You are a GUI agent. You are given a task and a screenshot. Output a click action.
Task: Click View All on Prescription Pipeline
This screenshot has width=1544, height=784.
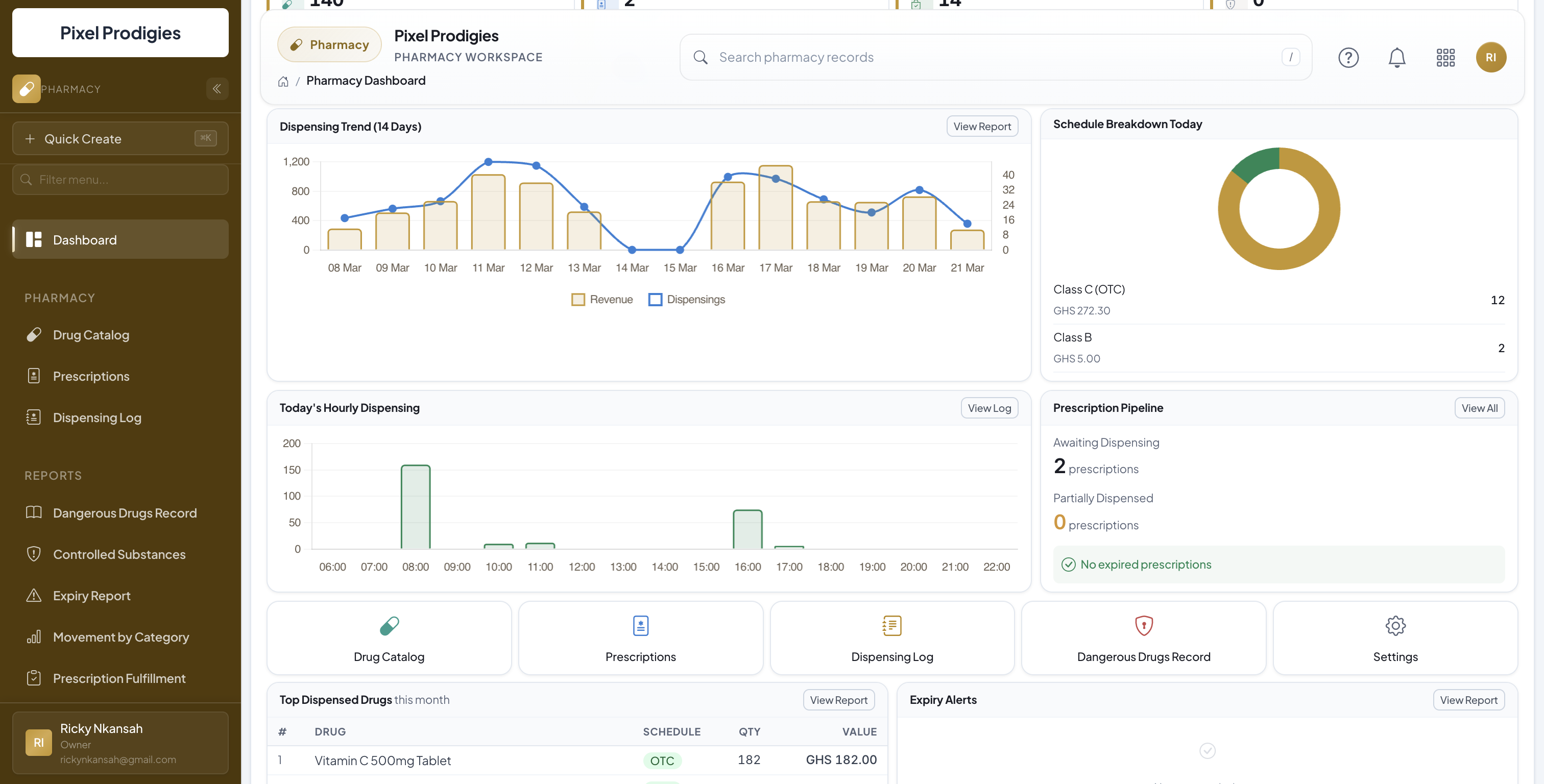click(1479, 408)
